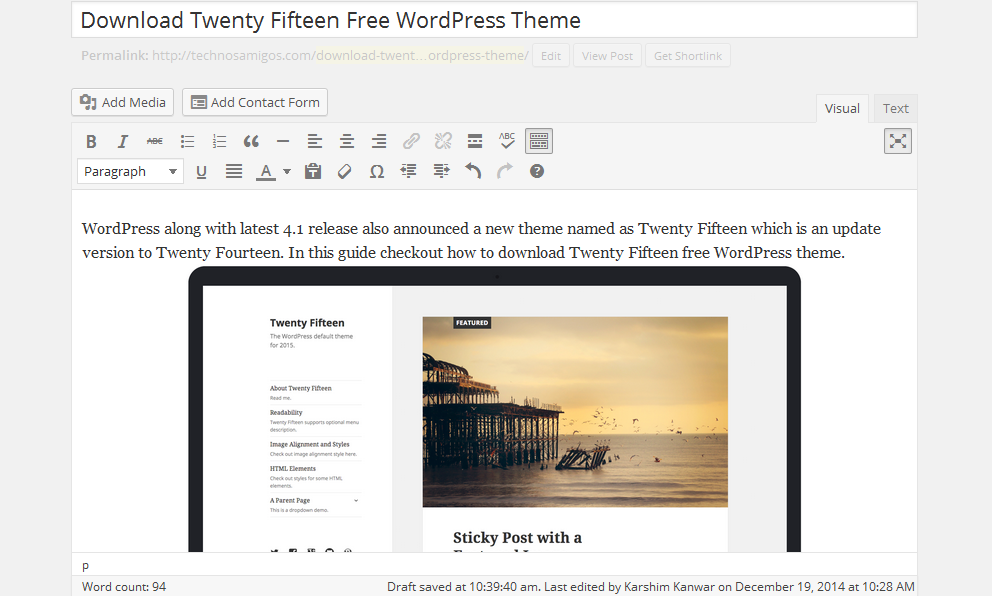Run the ABC spellcheck tool
992x598 pixels.
pos(507,141)
